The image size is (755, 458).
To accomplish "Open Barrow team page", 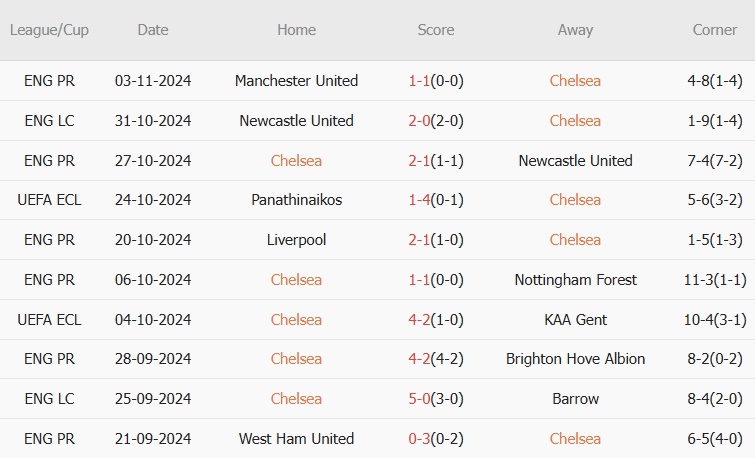I will click(575, 399).
